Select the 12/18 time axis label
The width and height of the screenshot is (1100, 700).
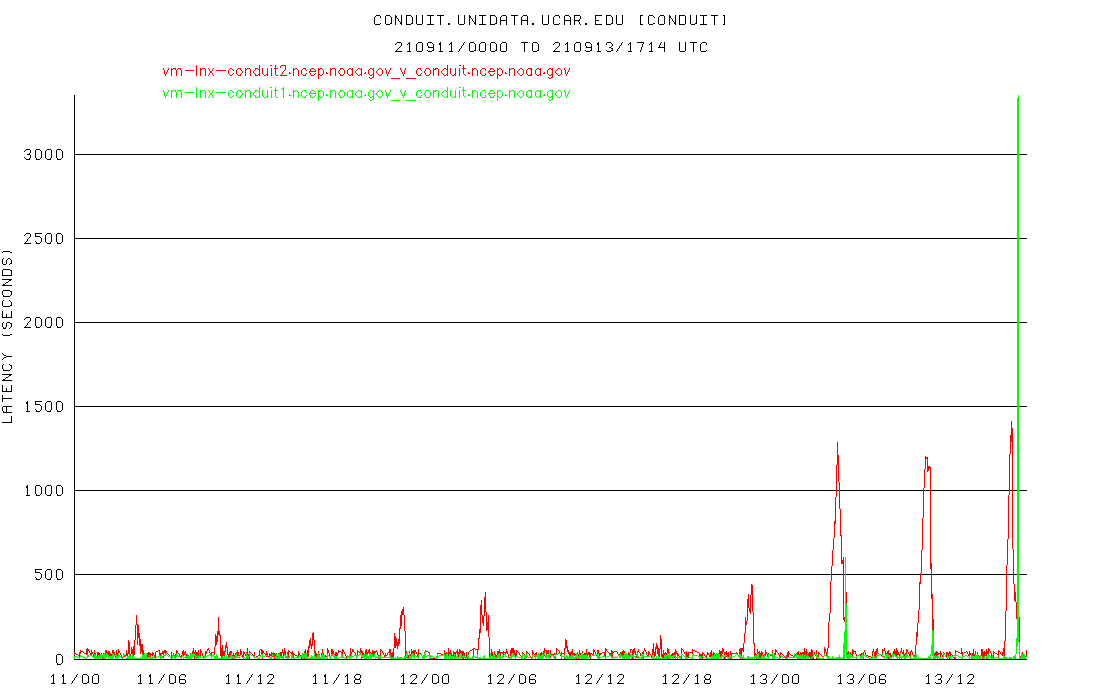[x=687, y=679]
